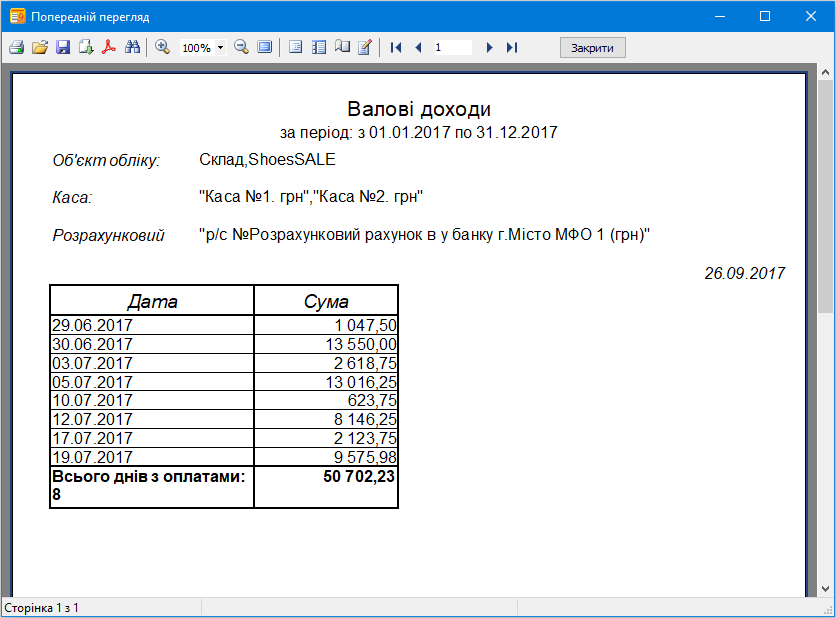Click the Zoom in magnifier icon
The height and width of the screenshot is (618, 836).
[162, 47]
